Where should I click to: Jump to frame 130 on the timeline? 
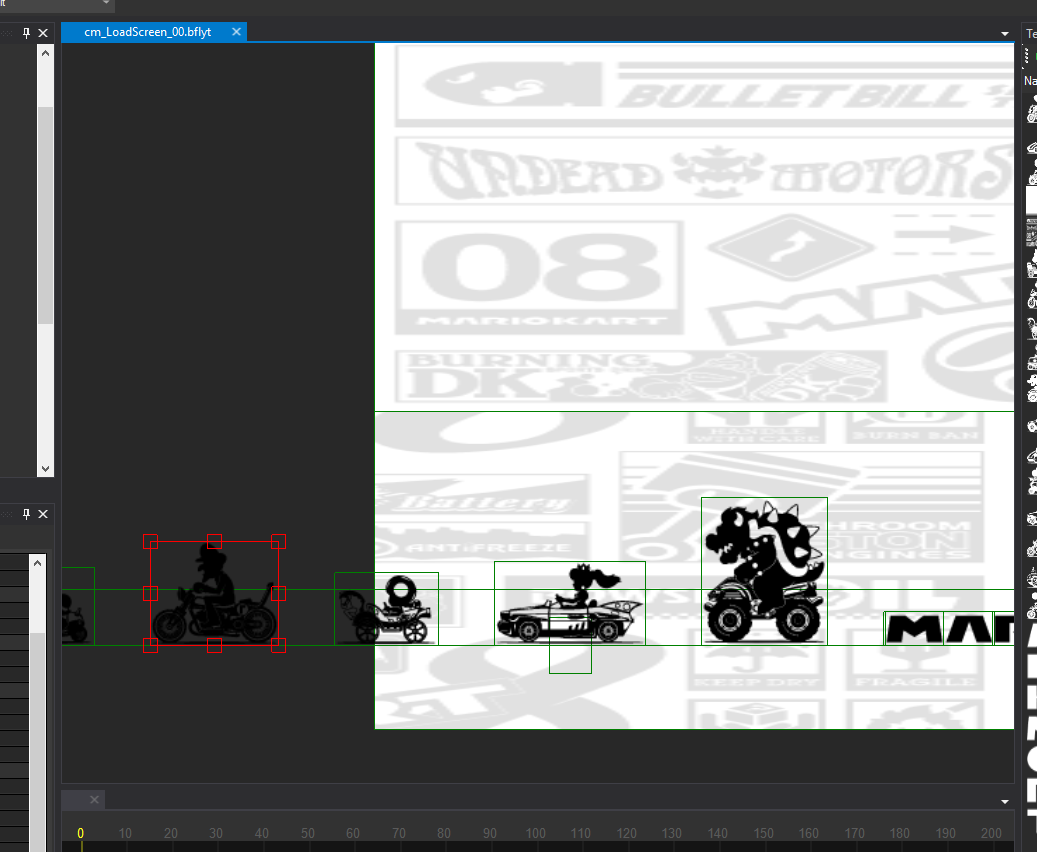(x=671, y=833)
